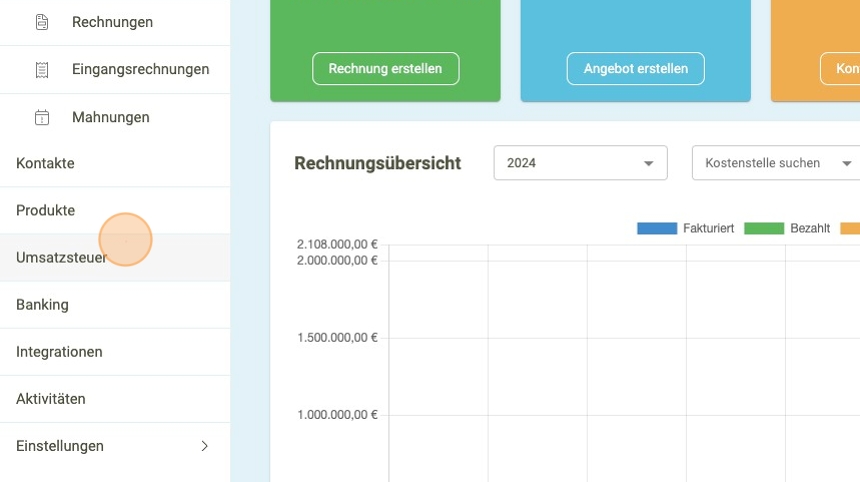Open the Aktivitäten section
This screenshot has width=860, height=482.
pyautogui.click(x=115, y=399)
